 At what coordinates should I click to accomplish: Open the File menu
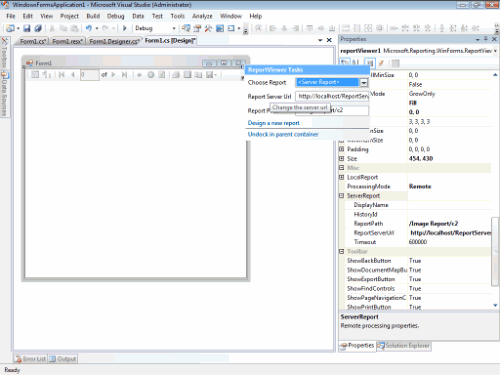(x=11, y=16)
